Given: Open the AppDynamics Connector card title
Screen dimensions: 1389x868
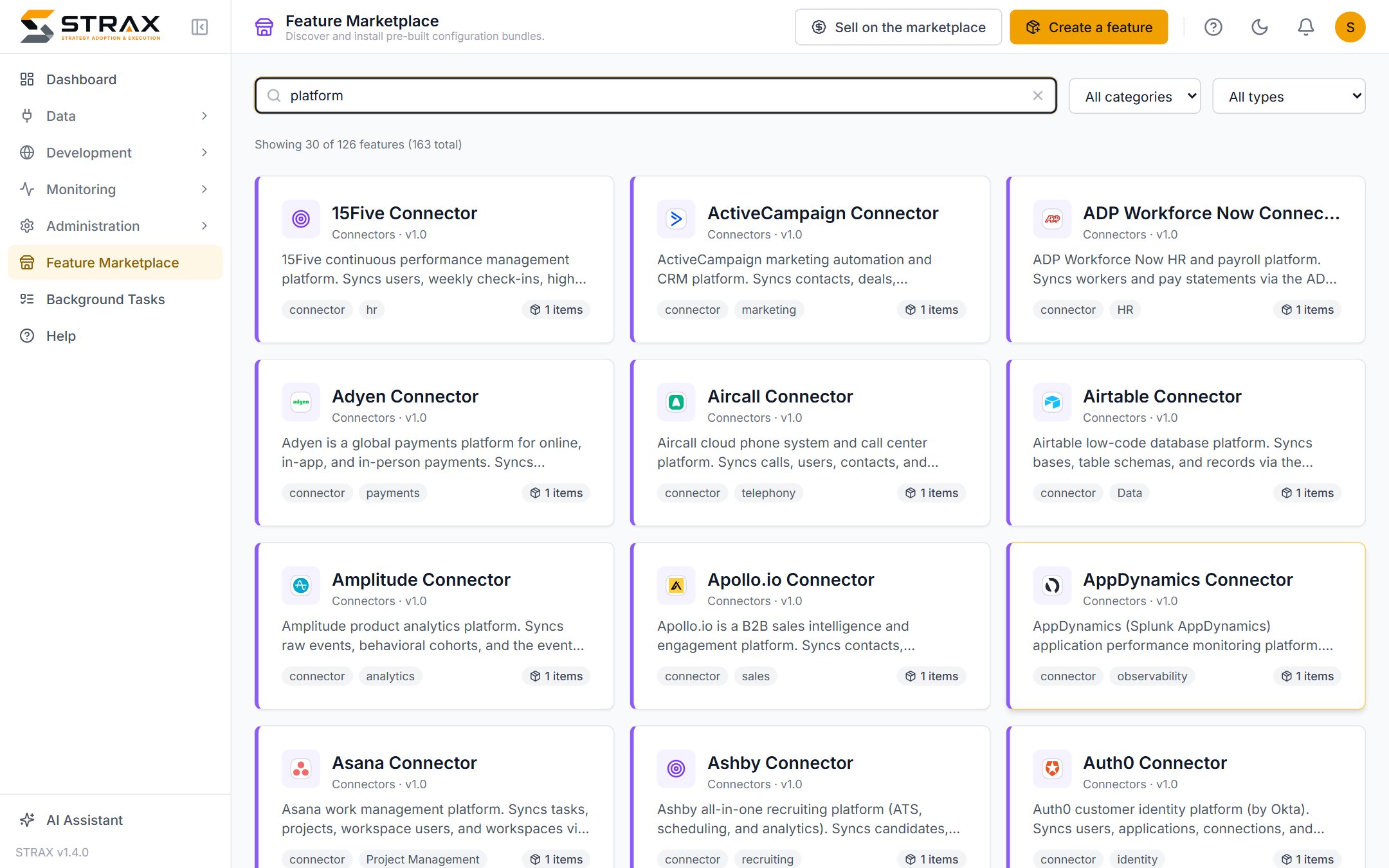Looking at the screenshot, I should 1188,579.
